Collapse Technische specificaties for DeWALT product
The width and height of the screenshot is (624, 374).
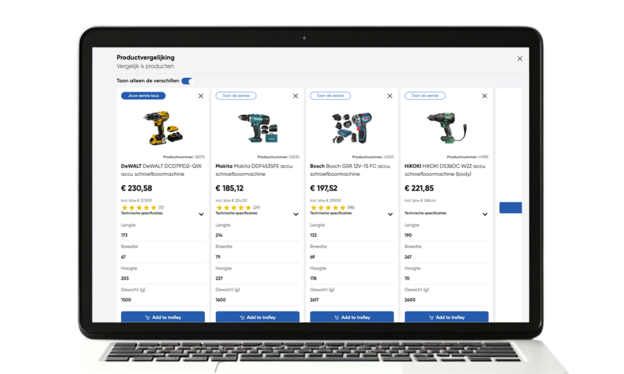pos(201,214)
